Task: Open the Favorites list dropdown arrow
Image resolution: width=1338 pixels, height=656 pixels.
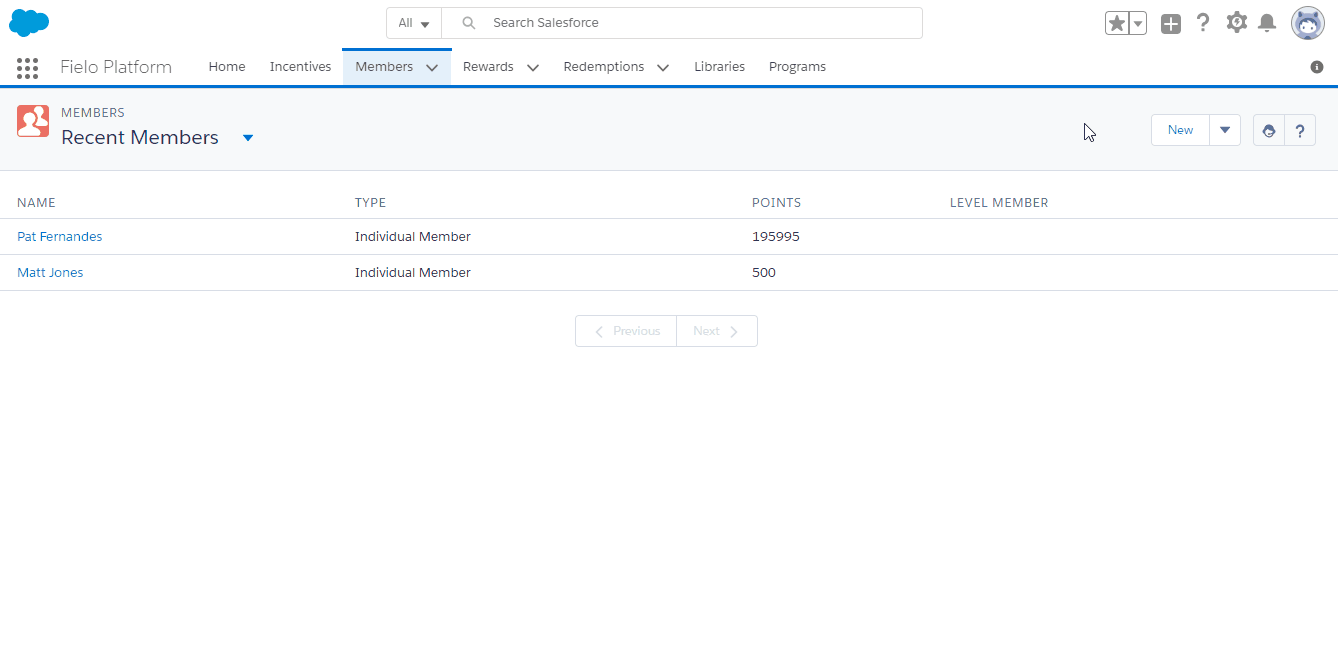Action: [x=1137, y=23]
